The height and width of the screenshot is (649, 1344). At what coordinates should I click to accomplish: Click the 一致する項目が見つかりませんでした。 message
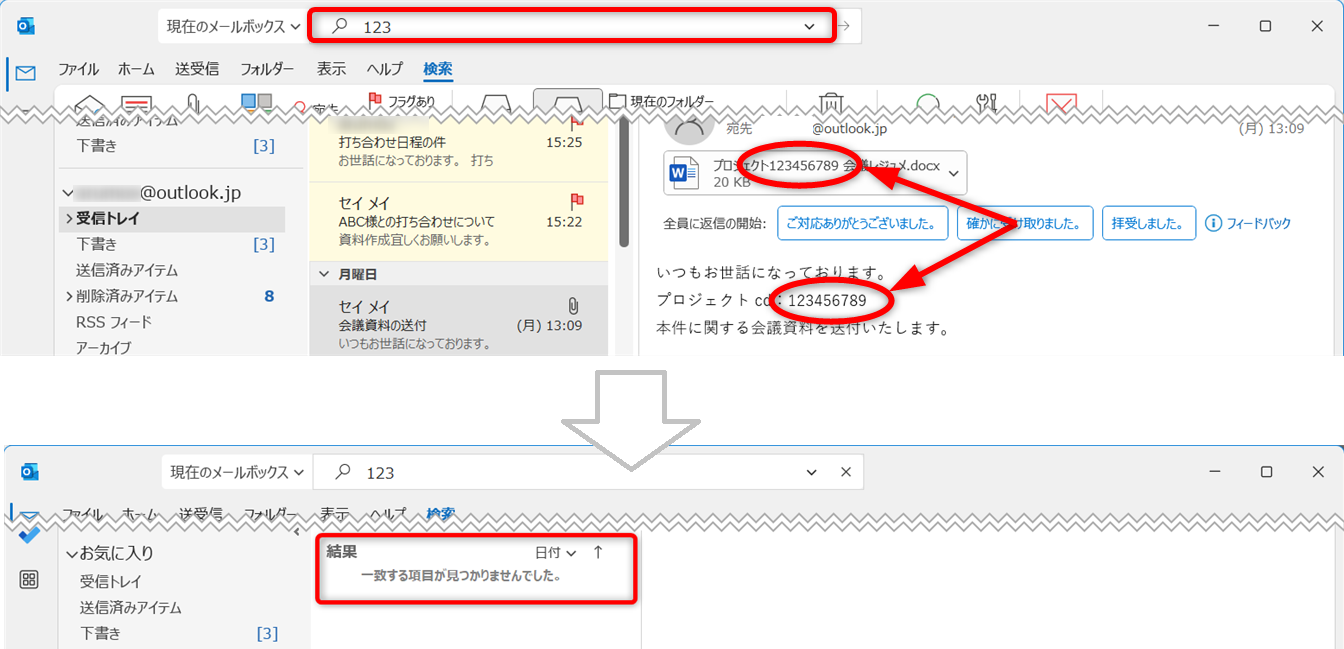click(460, 576)
